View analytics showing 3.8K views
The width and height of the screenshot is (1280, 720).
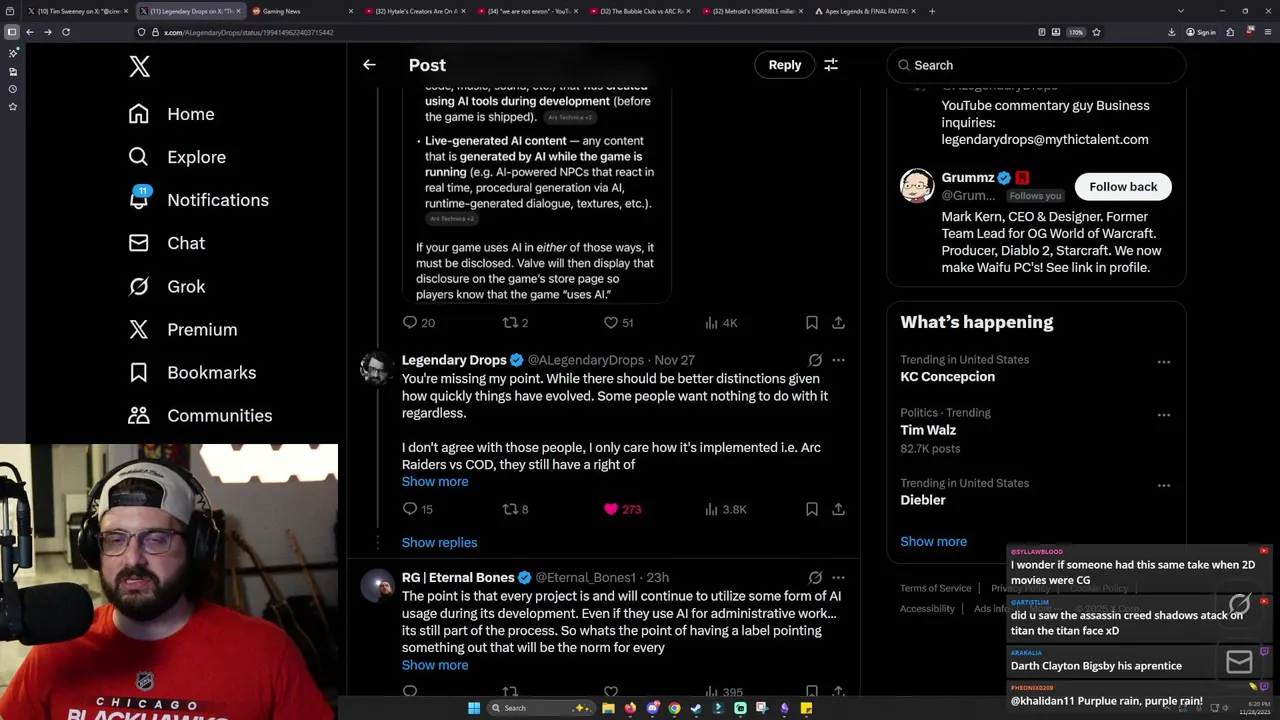point(725,509)
